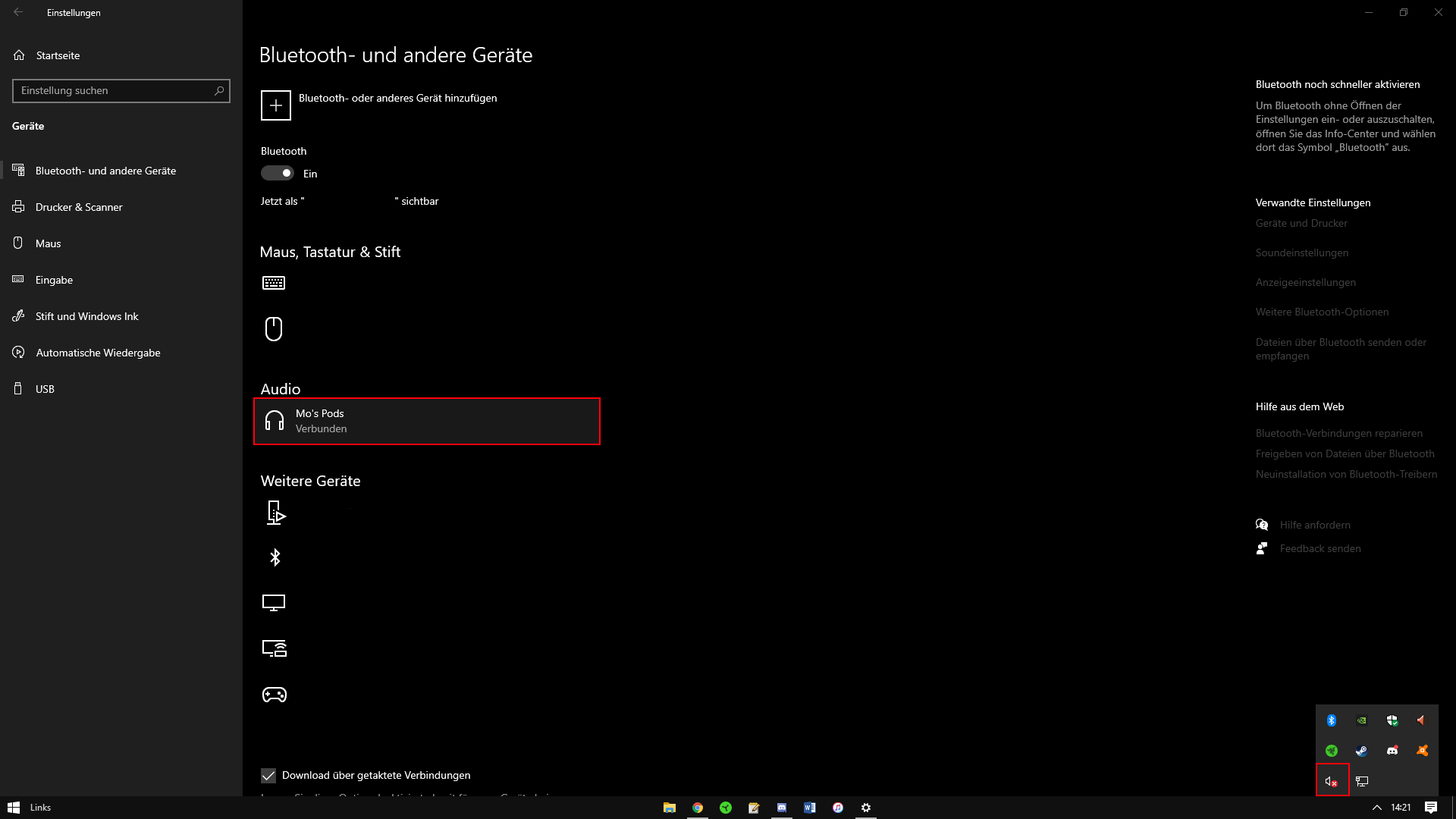This screenshot has width=1456, height=819.
Task: Open Discord from the taskbar
Action: pos(782,808)
